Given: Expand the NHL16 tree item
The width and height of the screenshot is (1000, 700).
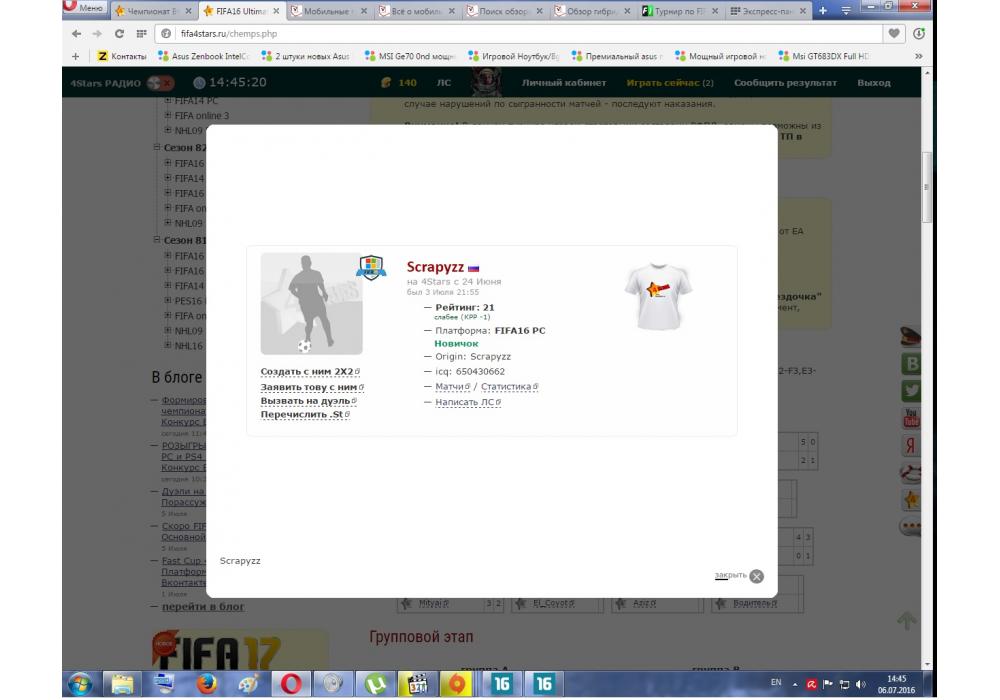Looking at the screenshot, I should point(168,345).
